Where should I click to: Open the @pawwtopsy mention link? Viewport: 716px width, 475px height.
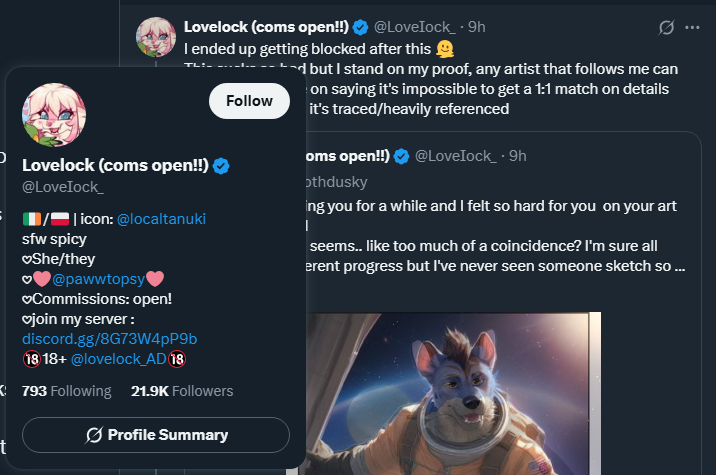click(x=98, y=279)
